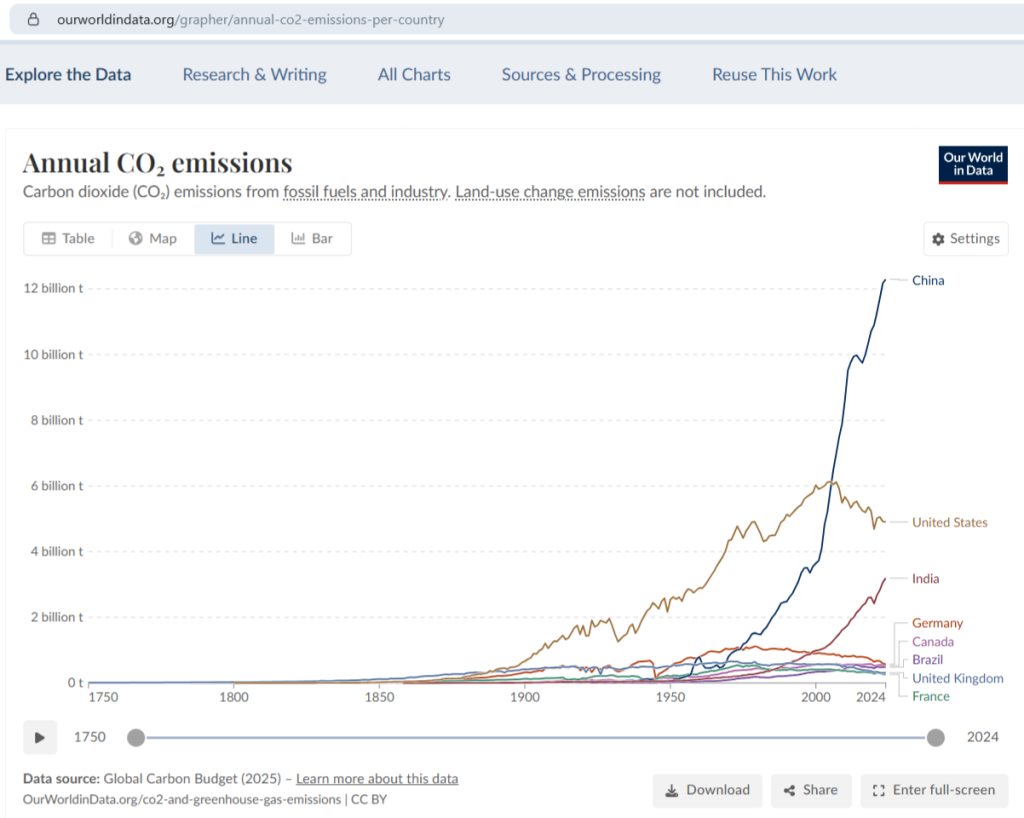The image size is (1024, 818).
Task: Switch to the Bar chart view
Action: coord(312,238)
